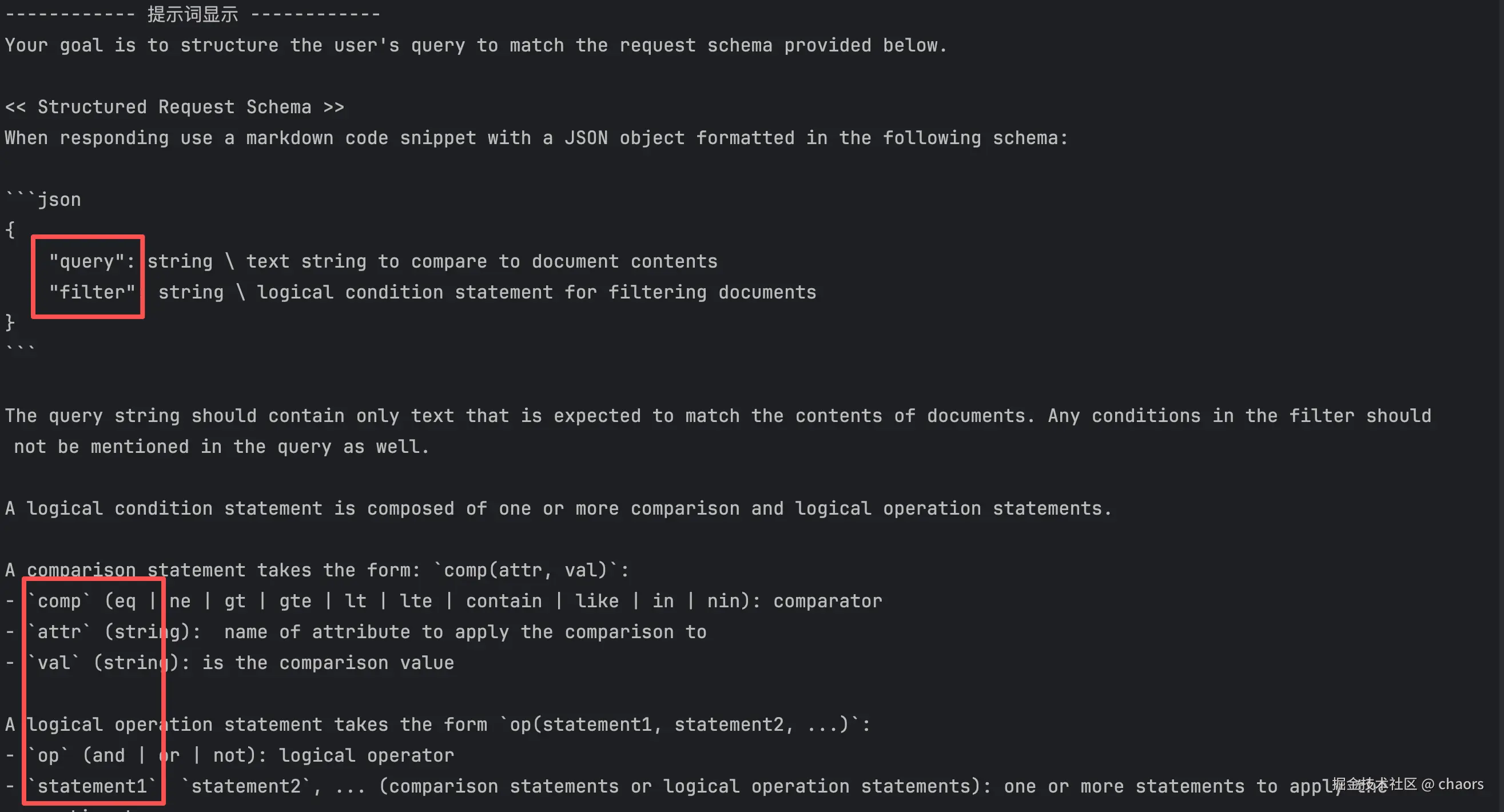Click the `attr` bullet item
This screenshot has height=812, width=1504.
coord(59,632)
